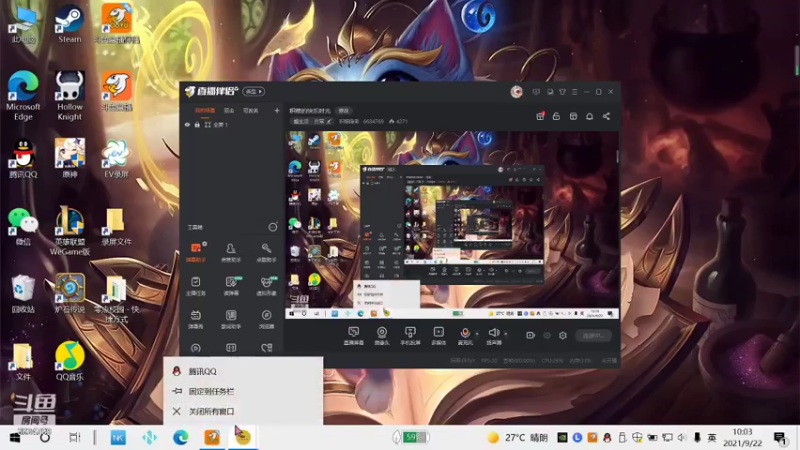This screenshot has width=800, height=450.
Task: Open the 录屏文件 folder on the desktop
Action: click(116, 227)
